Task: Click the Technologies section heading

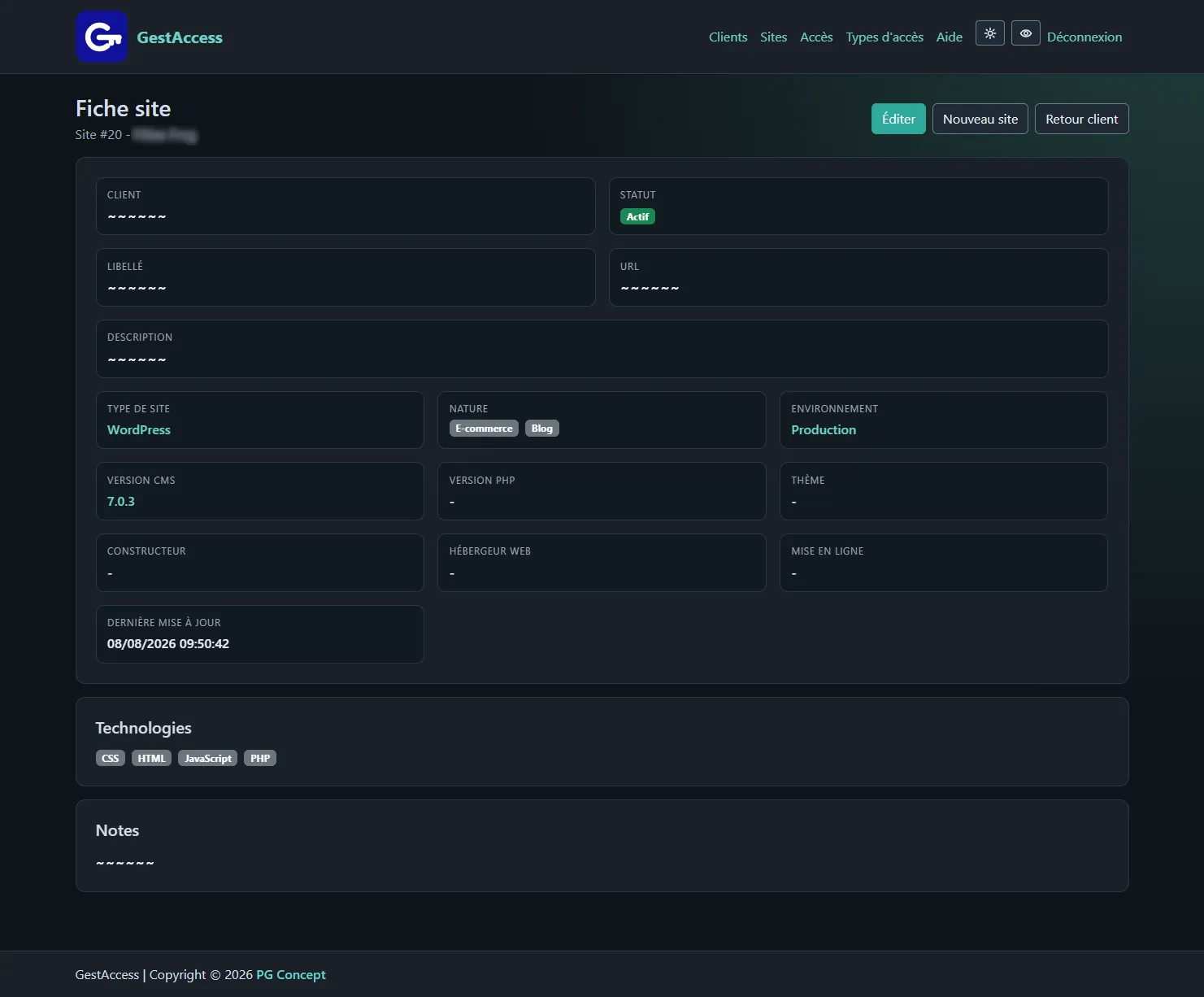Action: (x=144, y=728)
